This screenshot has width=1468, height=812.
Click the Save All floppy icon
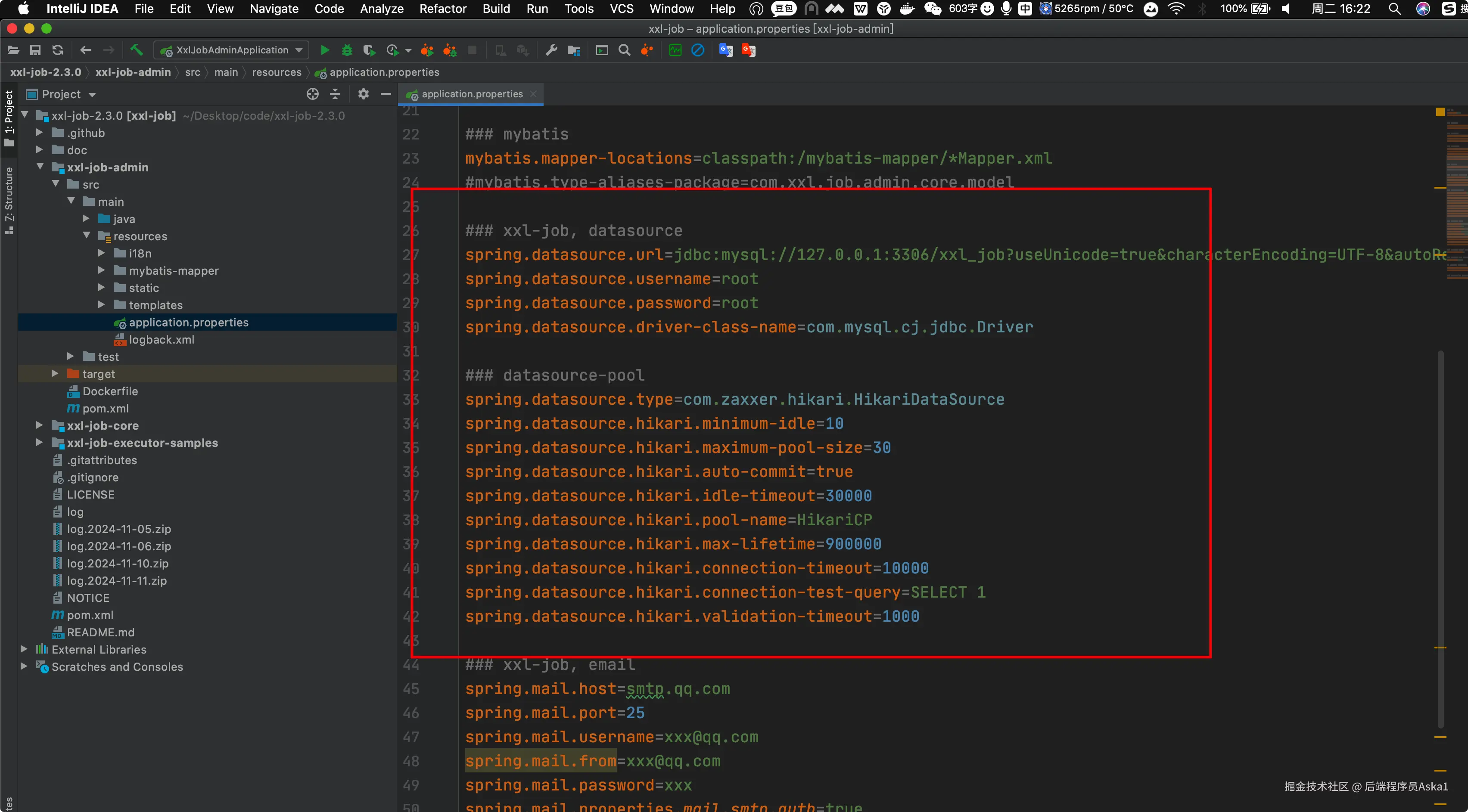pyautogui.click(x=35, y=50)
